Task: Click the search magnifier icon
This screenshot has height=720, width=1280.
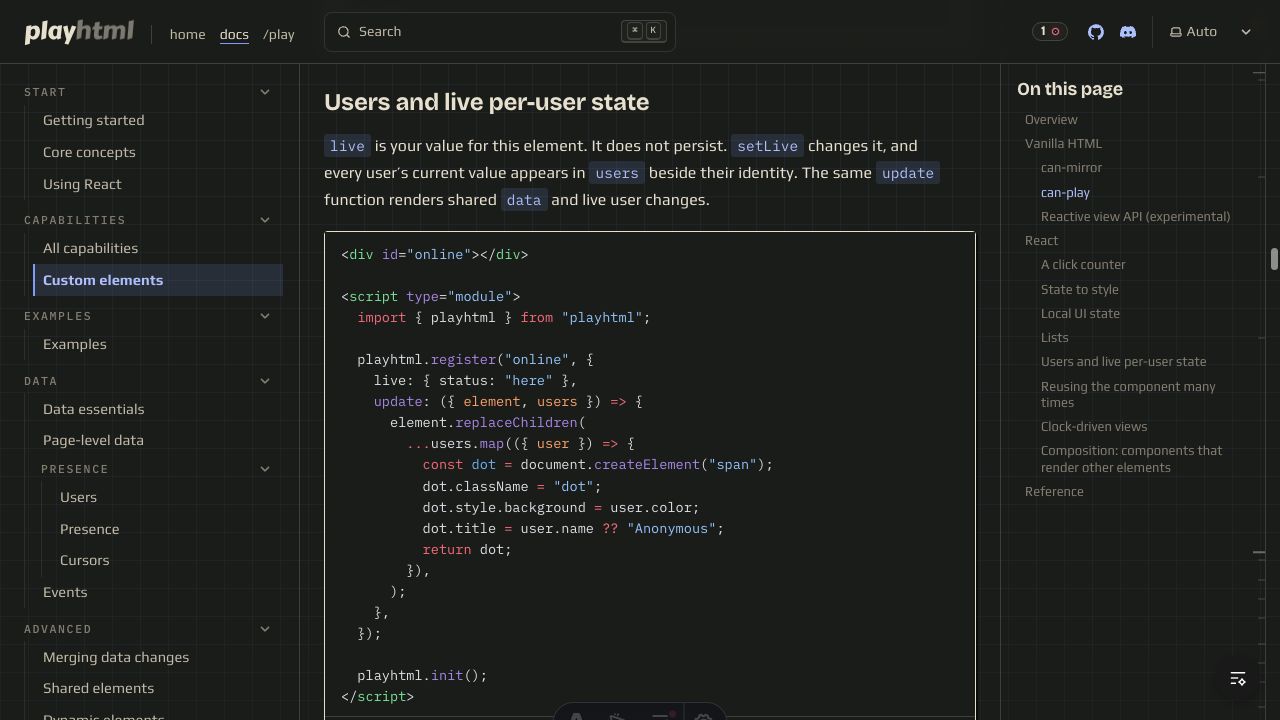Action: 344,32
